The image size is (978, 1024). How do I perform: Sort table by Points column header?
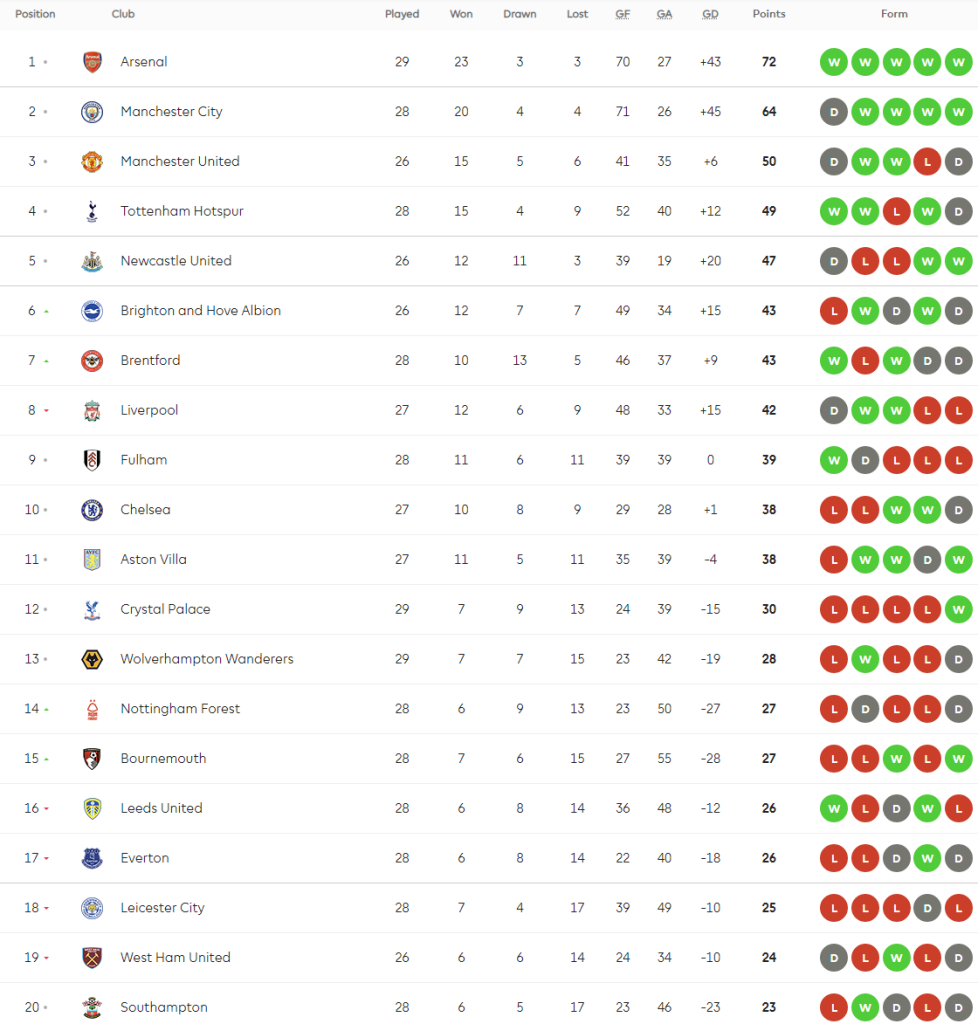[769, 14]
